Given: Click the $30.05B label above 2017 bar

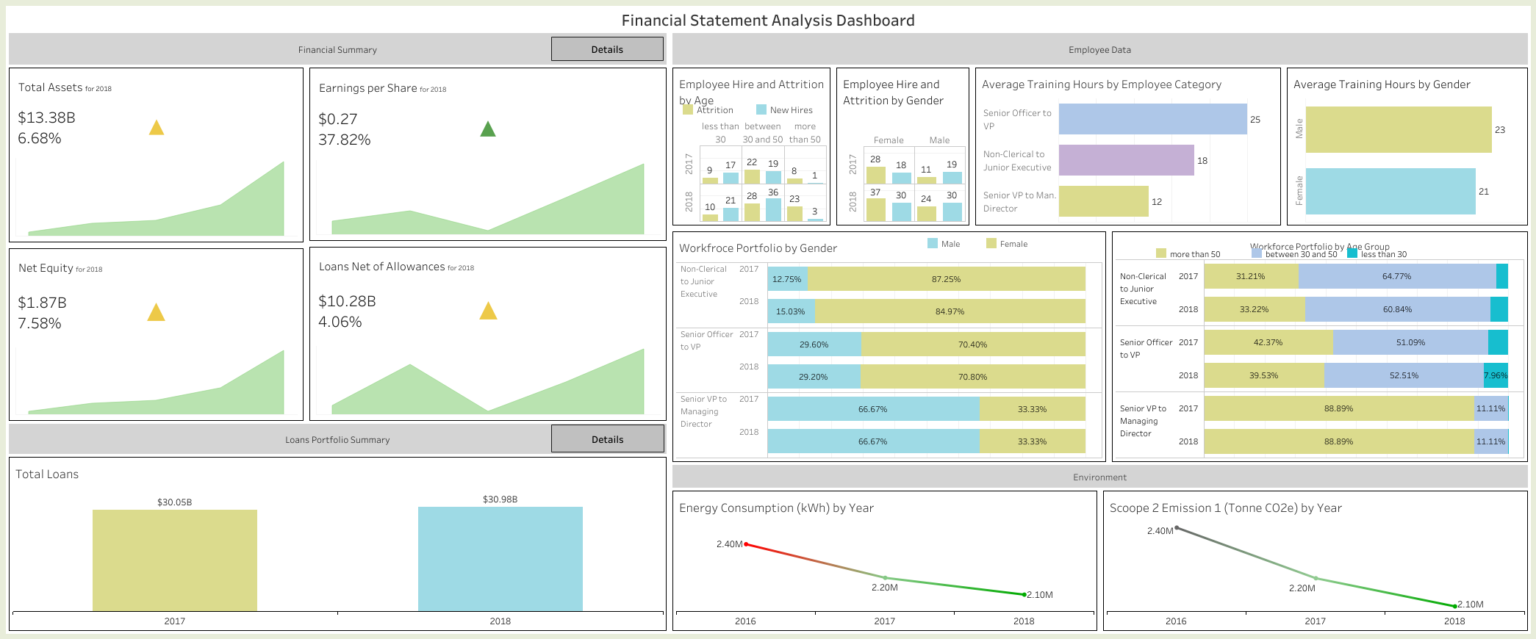Looking at the screenshot, I should (x=175, y=501).
